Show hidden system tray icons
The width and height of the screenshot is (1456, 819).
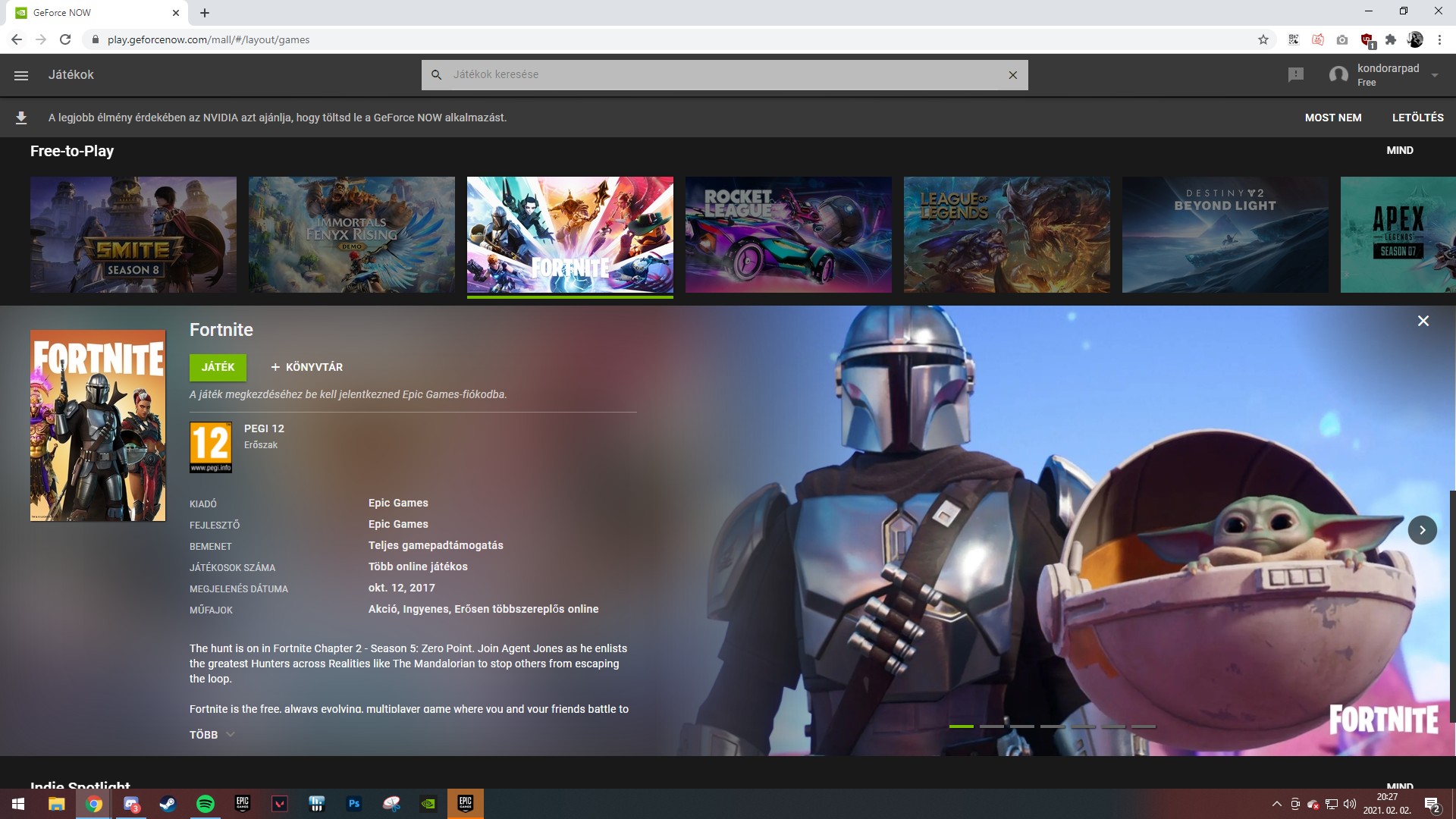tap(1276, 804)
